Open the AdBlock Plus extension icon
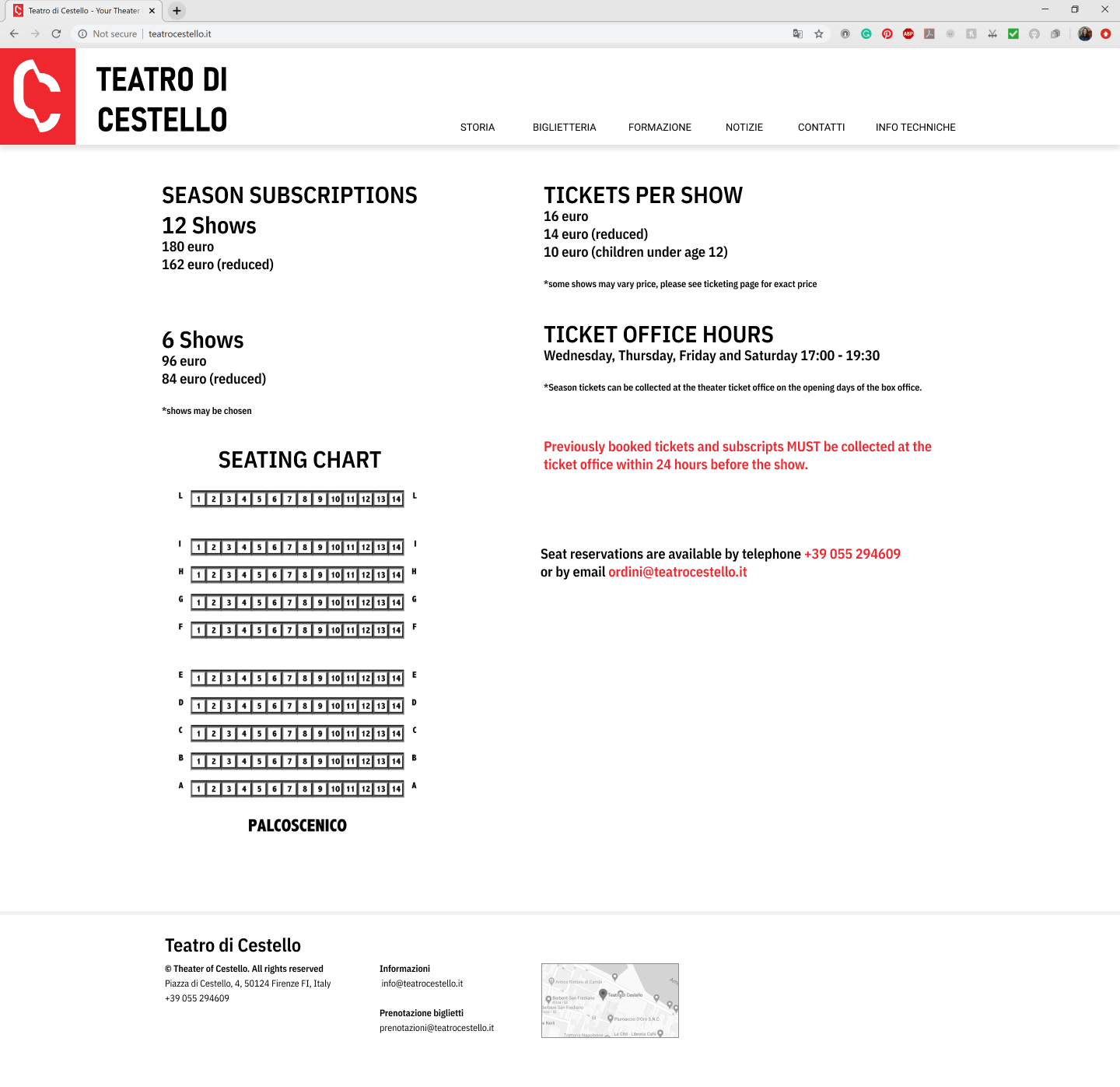The width and height of the screenshot is (1120, 1087). [x=908, y=33]
